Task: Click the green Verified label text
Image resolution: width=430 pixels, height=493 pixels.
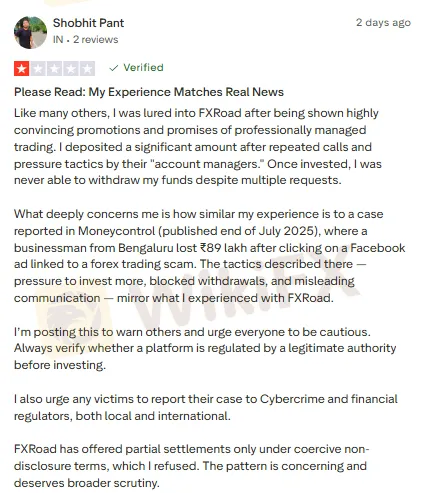Action: click(x=143, y=68)
